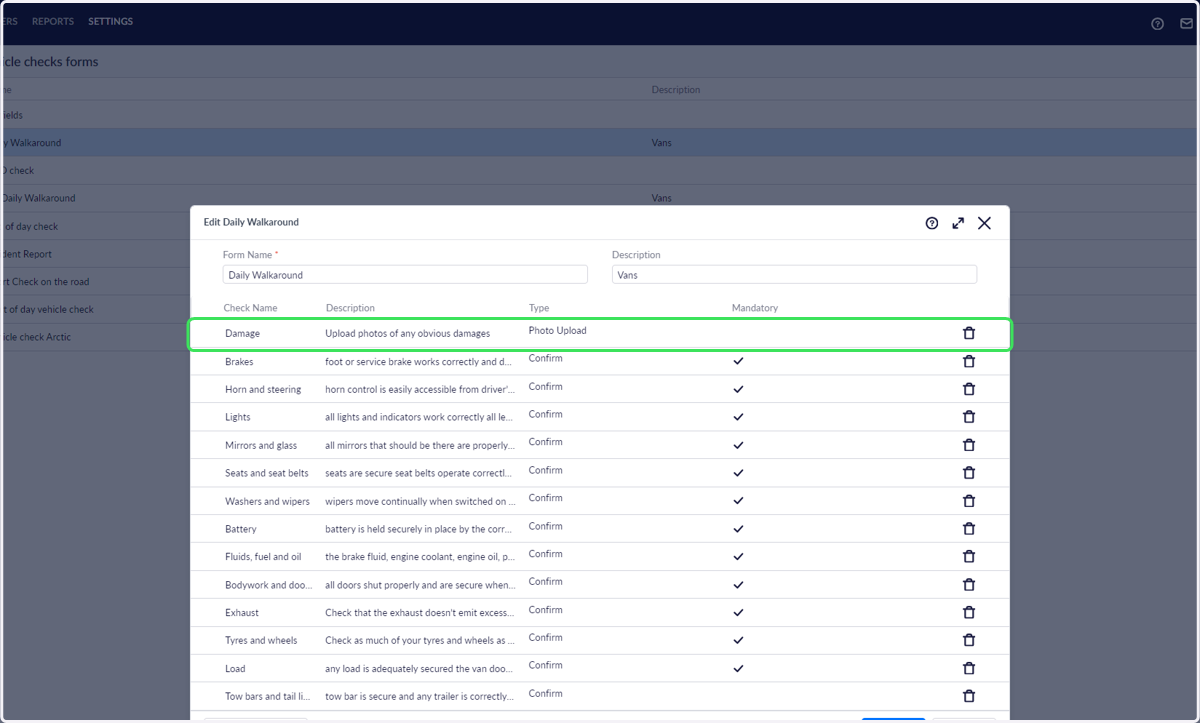
Task: Delete the Tyres and wheels check
Action: (x=968, y=640)
